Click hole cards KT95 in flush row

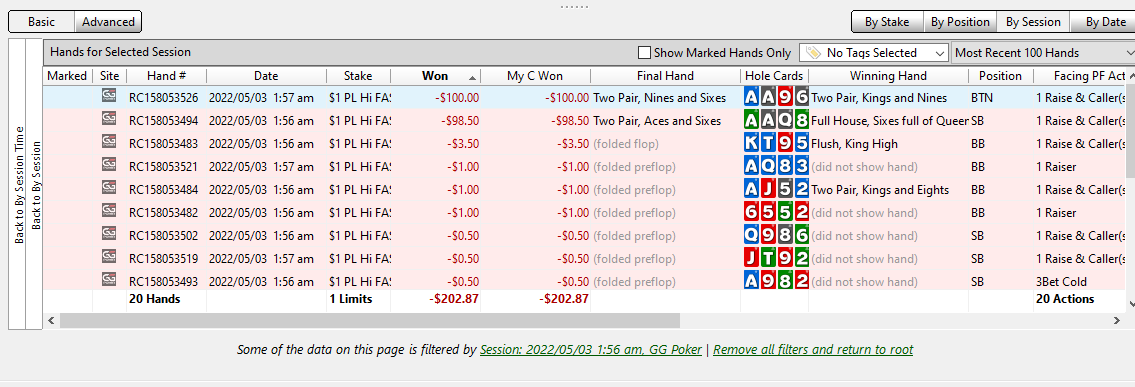click(777, 144)
